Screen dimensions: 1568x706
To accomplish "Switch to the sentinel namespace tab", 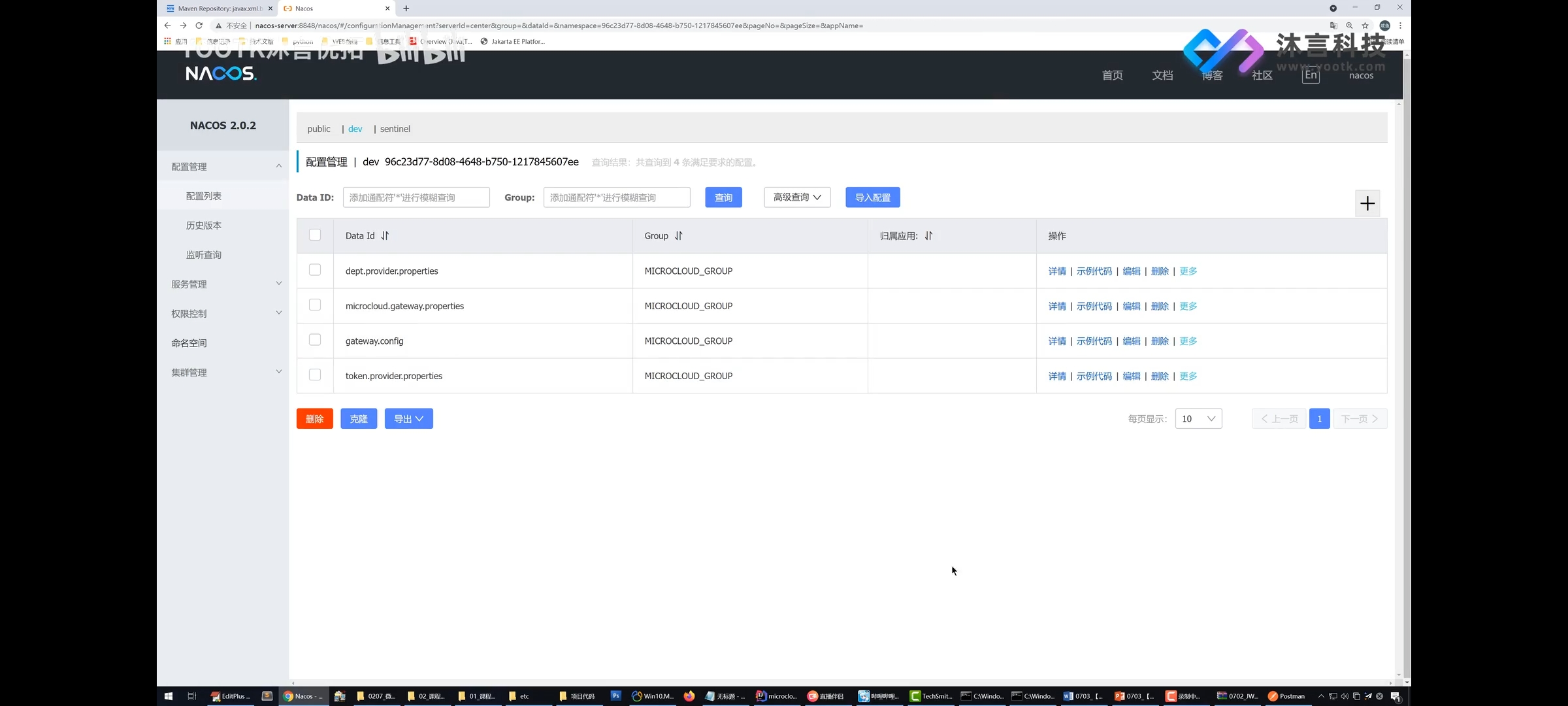I will pos(395,129).
